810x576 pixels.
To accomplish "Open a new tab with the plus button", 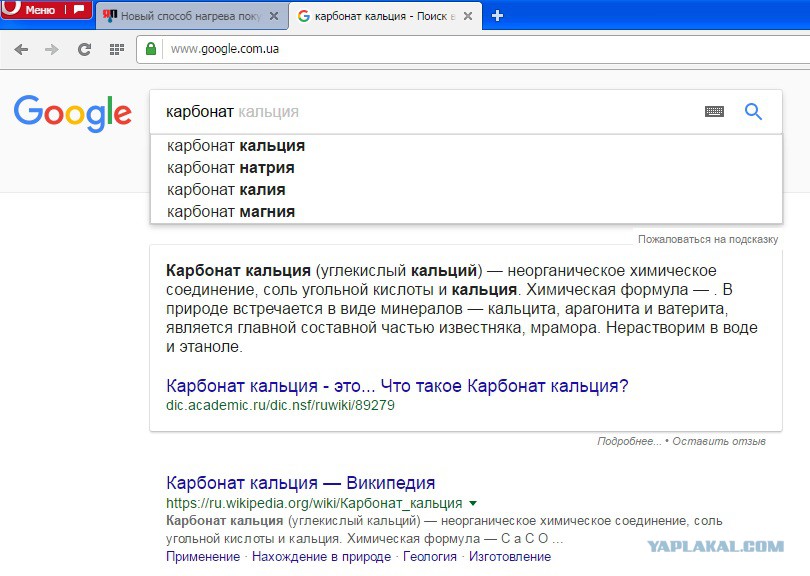I will click(x=497, y=16).
